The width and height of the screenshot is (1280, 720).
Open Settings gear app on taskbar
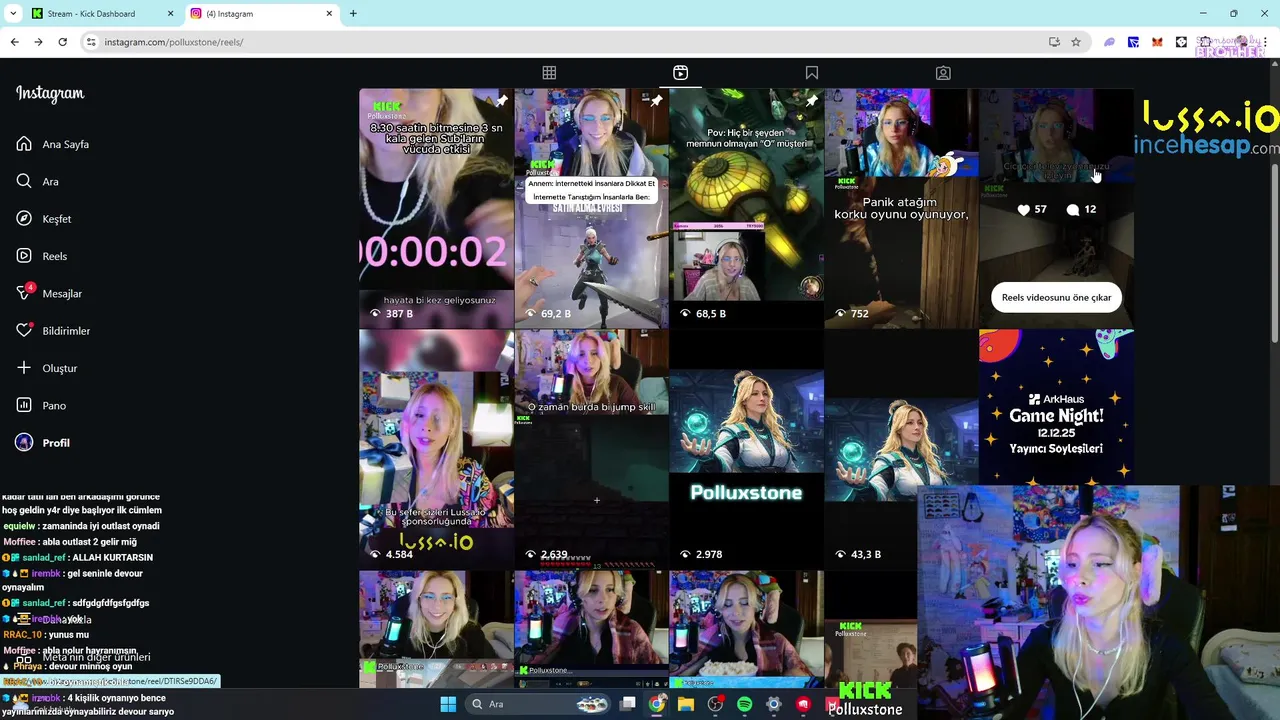(773, 704)
